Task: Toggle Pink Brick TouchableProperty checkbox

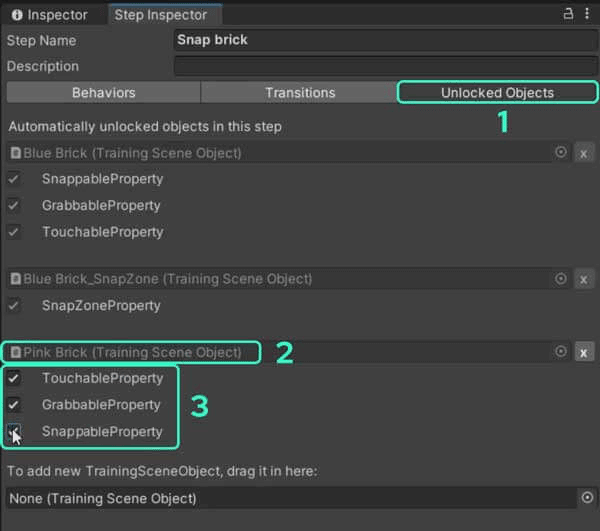Action: [14, 379]
